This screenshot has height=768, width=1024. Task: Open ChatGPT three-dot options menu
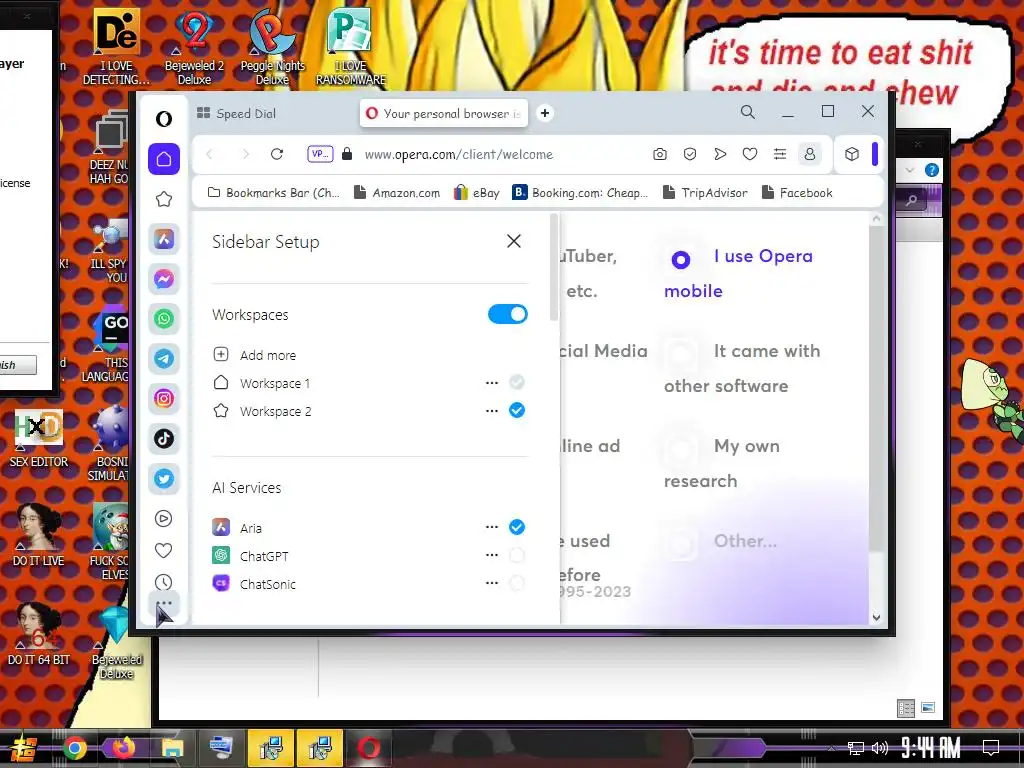tap(492, 555)
